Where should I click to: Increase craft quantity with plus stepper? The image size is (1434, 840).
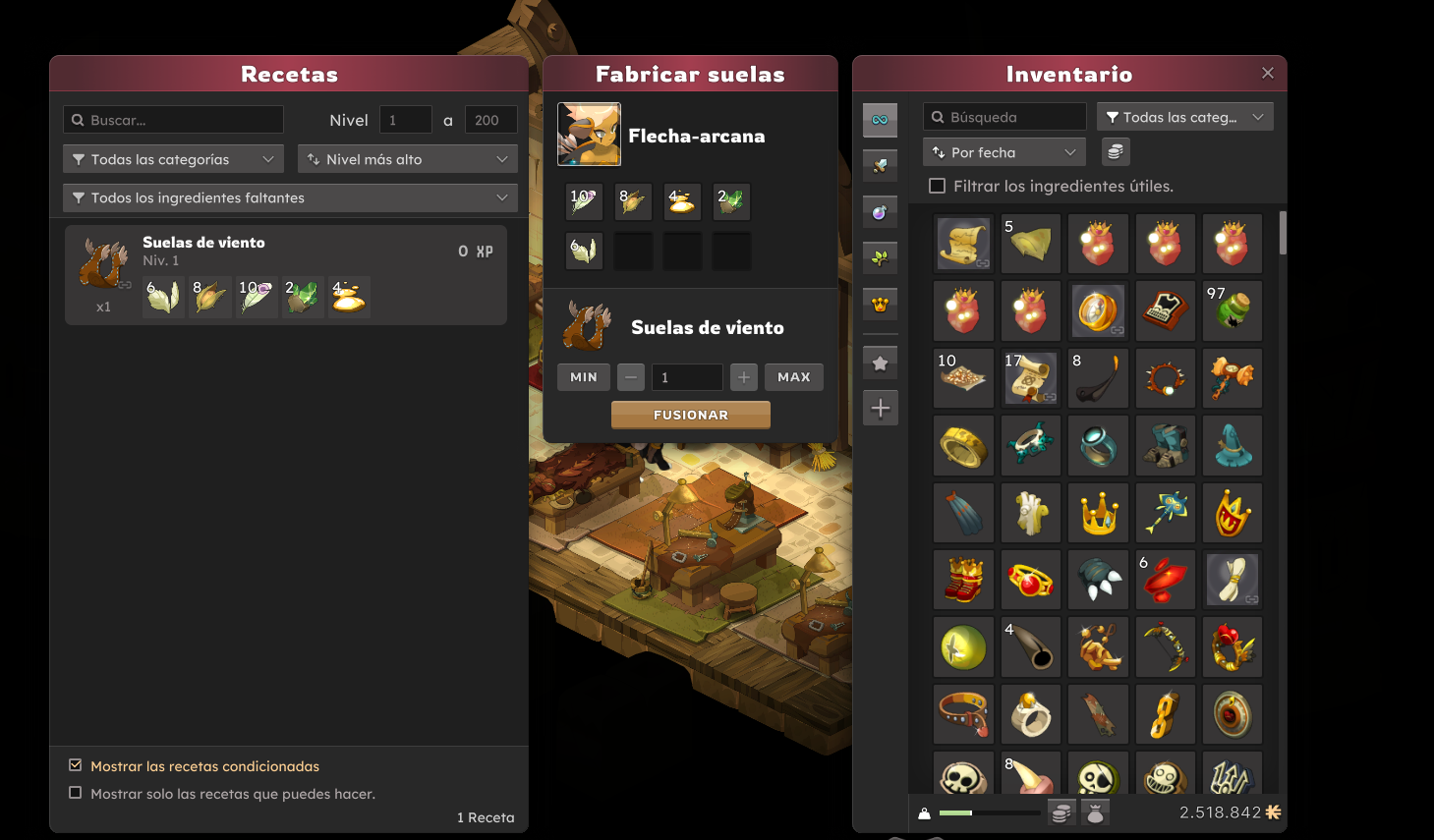pyautogui.click(x=744, y=377)
